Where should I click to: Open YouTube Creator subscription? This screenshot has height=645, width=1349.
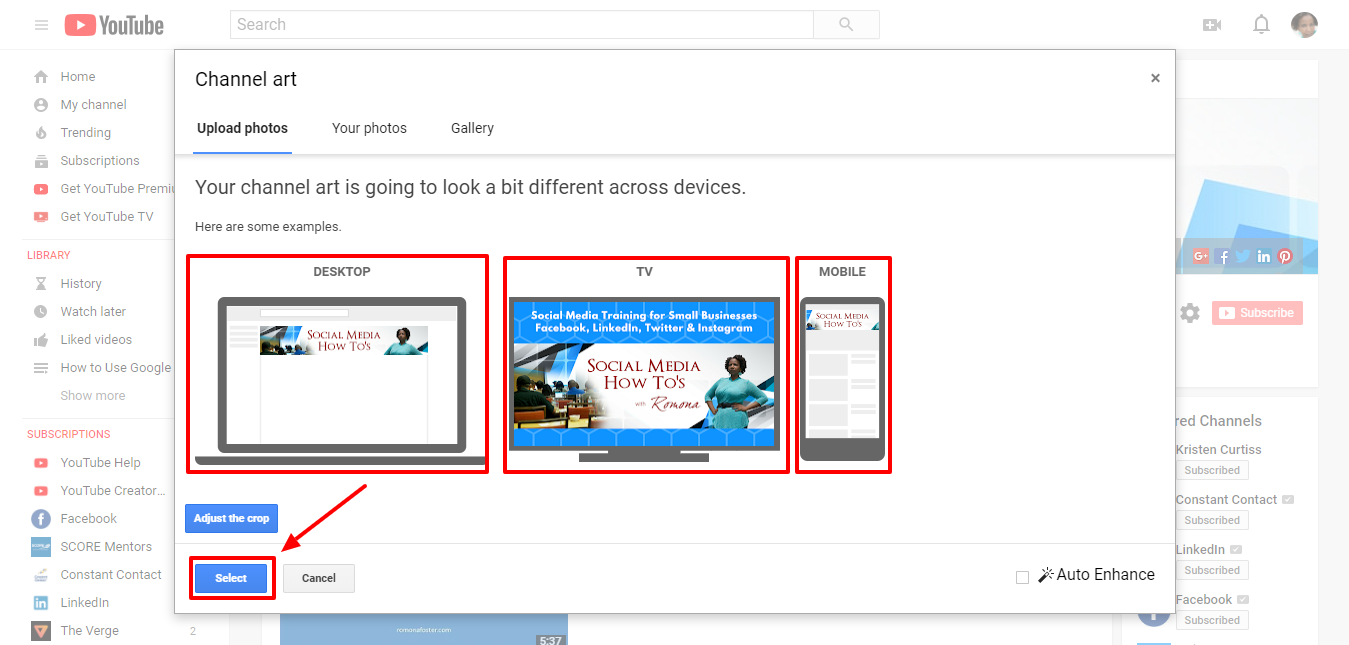pyautogui.click(x=113, y=491)
